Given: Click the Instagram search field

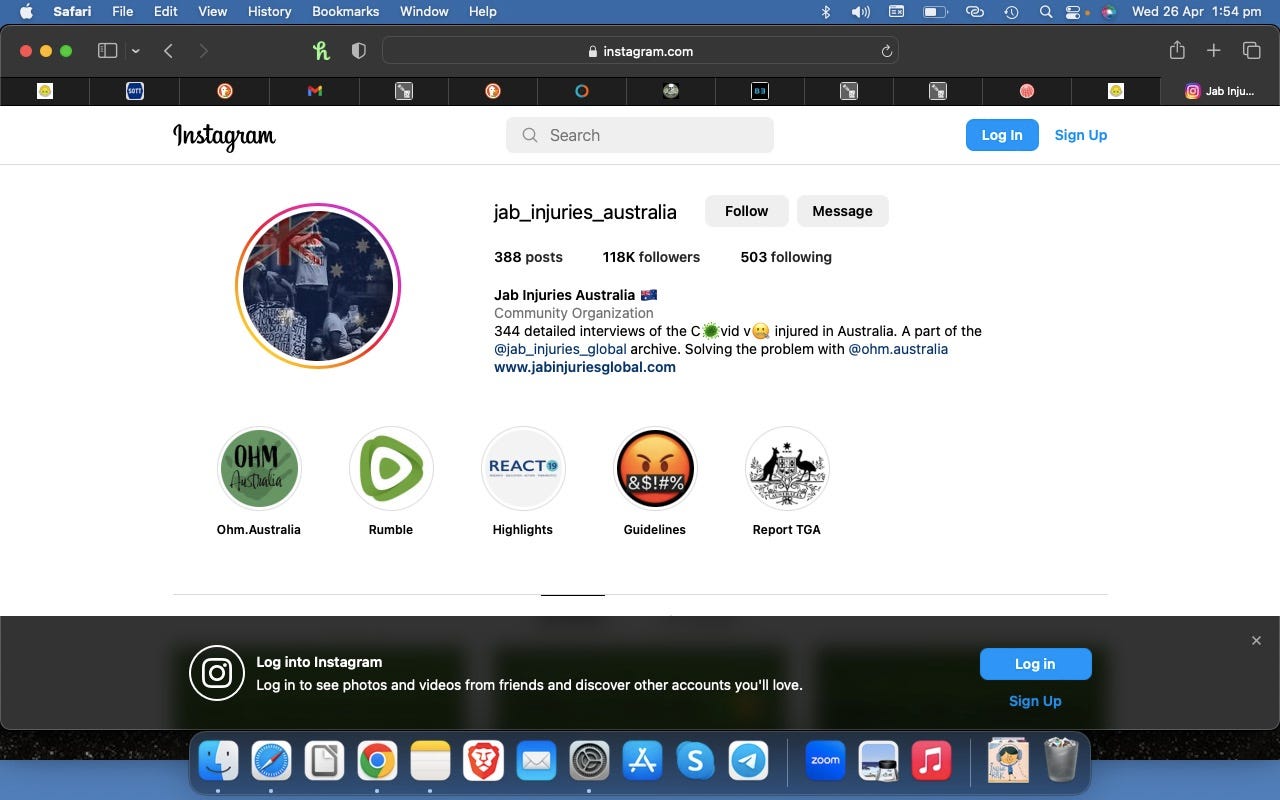Looking at the screenshot, I should pos(640,135).
